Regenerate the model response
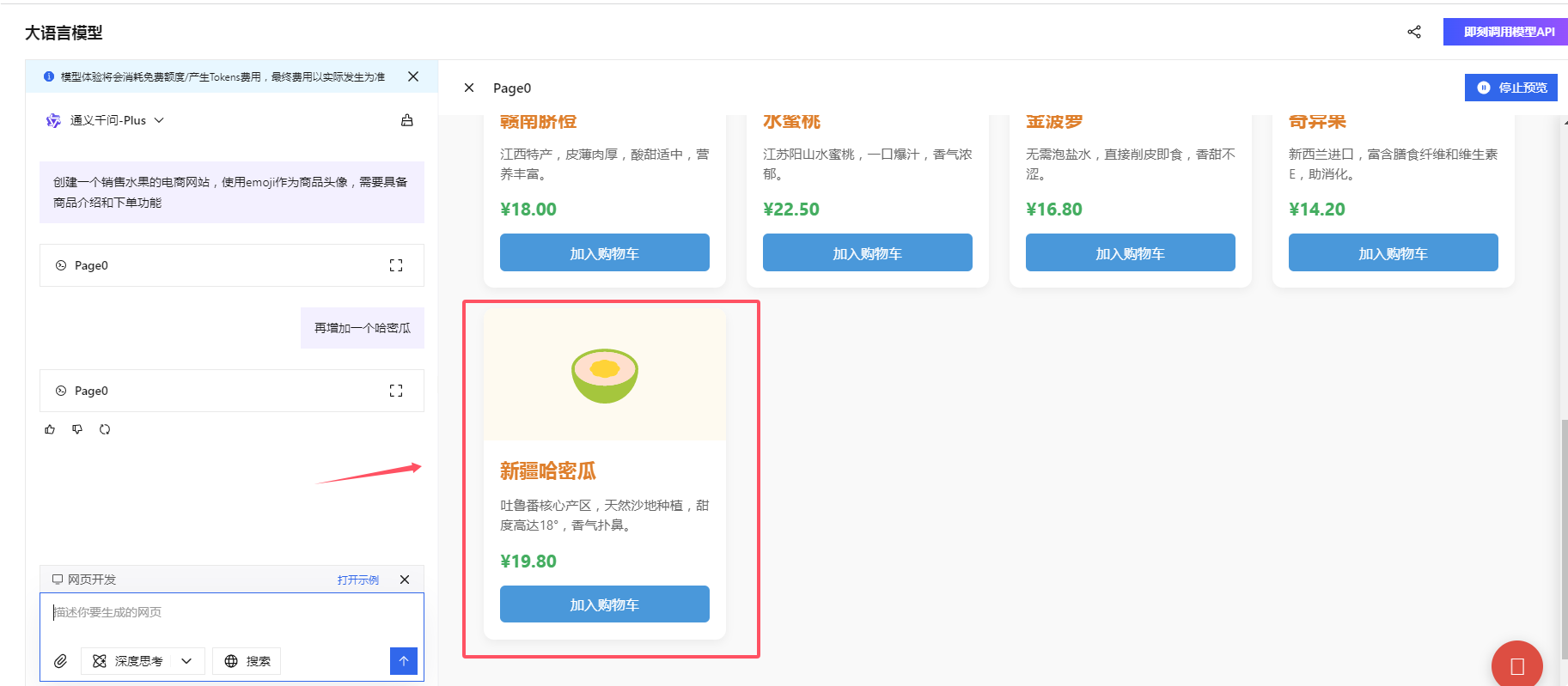 click(104, 428)
